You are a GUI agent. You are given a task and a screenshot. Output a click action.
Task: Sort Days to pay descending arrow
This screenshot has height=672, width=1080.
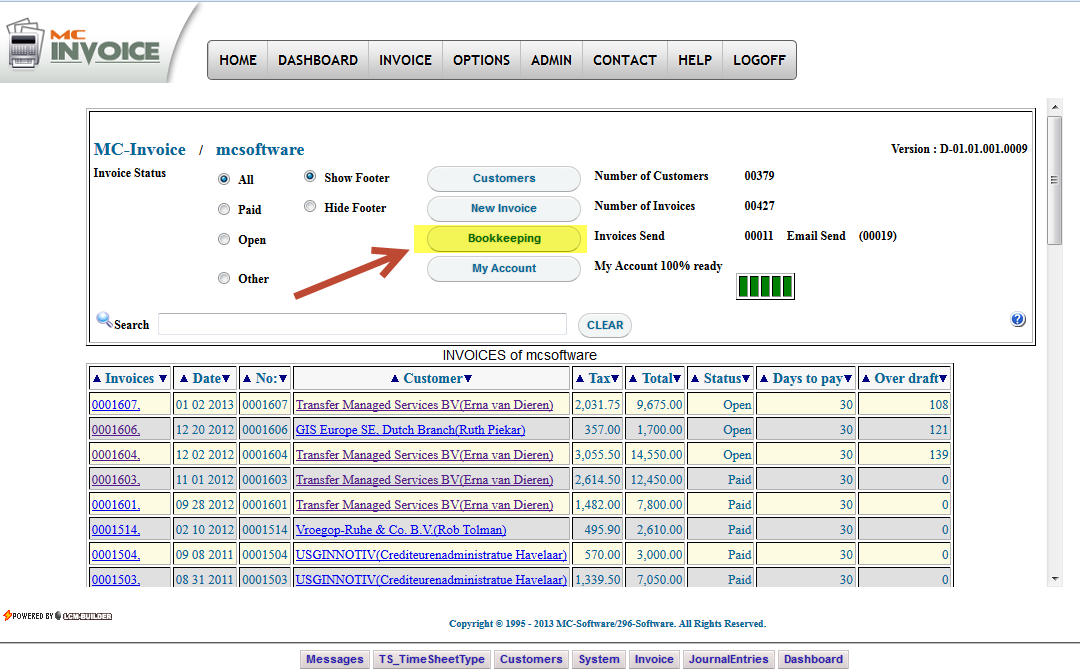click(x=848, y=379)
